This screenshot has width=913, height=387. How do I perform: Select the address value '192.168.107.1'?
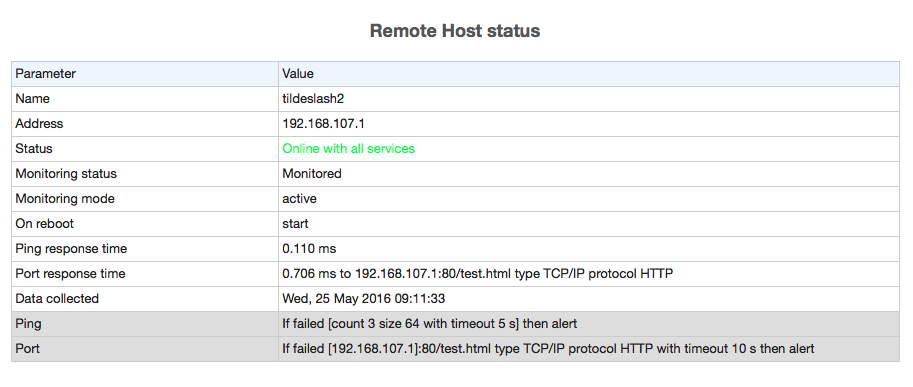324,124
